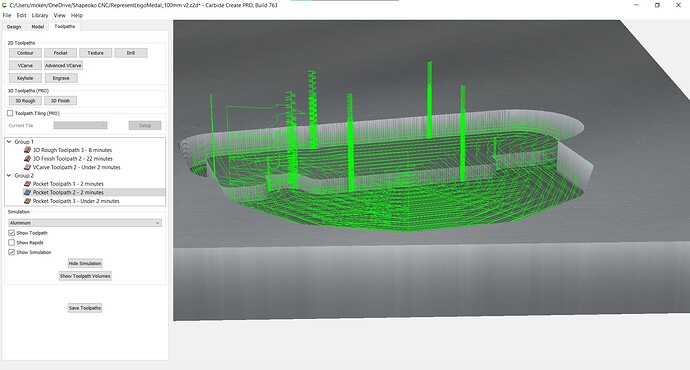Collapse the Group 2 tree node

tap(9, 175)
